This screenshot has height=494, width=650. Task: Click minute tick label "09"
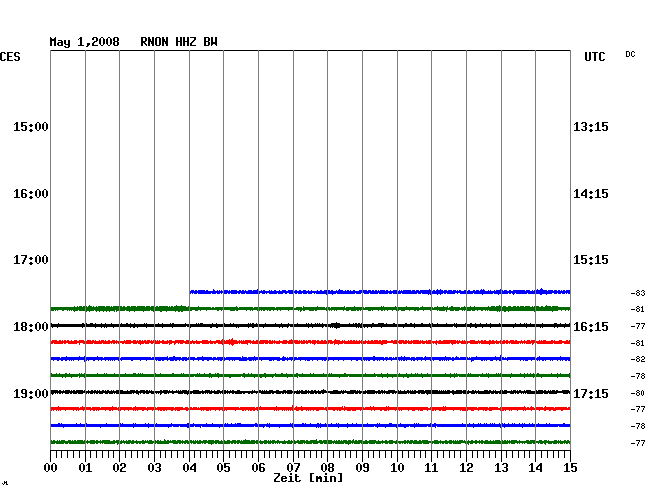(362, 468)
